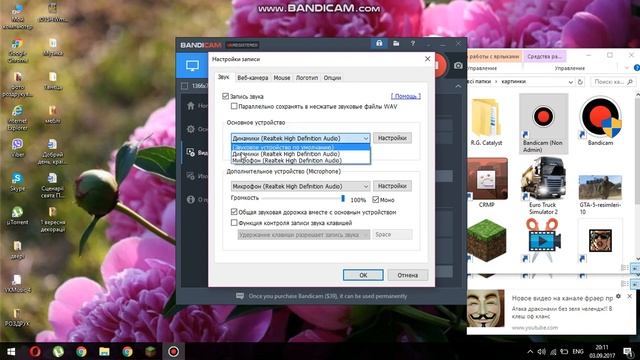
Task: Choose 'Динамики (Realtek High Definition Audio)' list option
Action: (301, 154)
